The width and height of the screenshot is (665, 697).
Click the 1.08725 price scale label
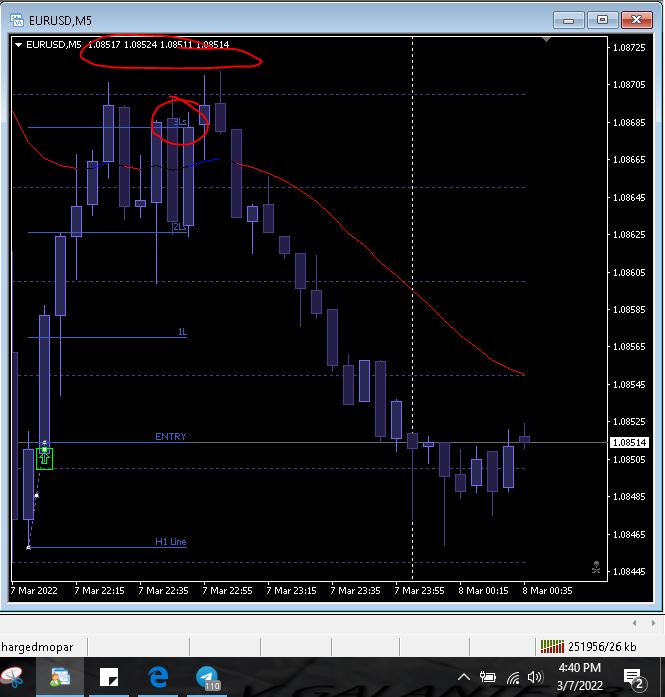(x=629, y=48)
